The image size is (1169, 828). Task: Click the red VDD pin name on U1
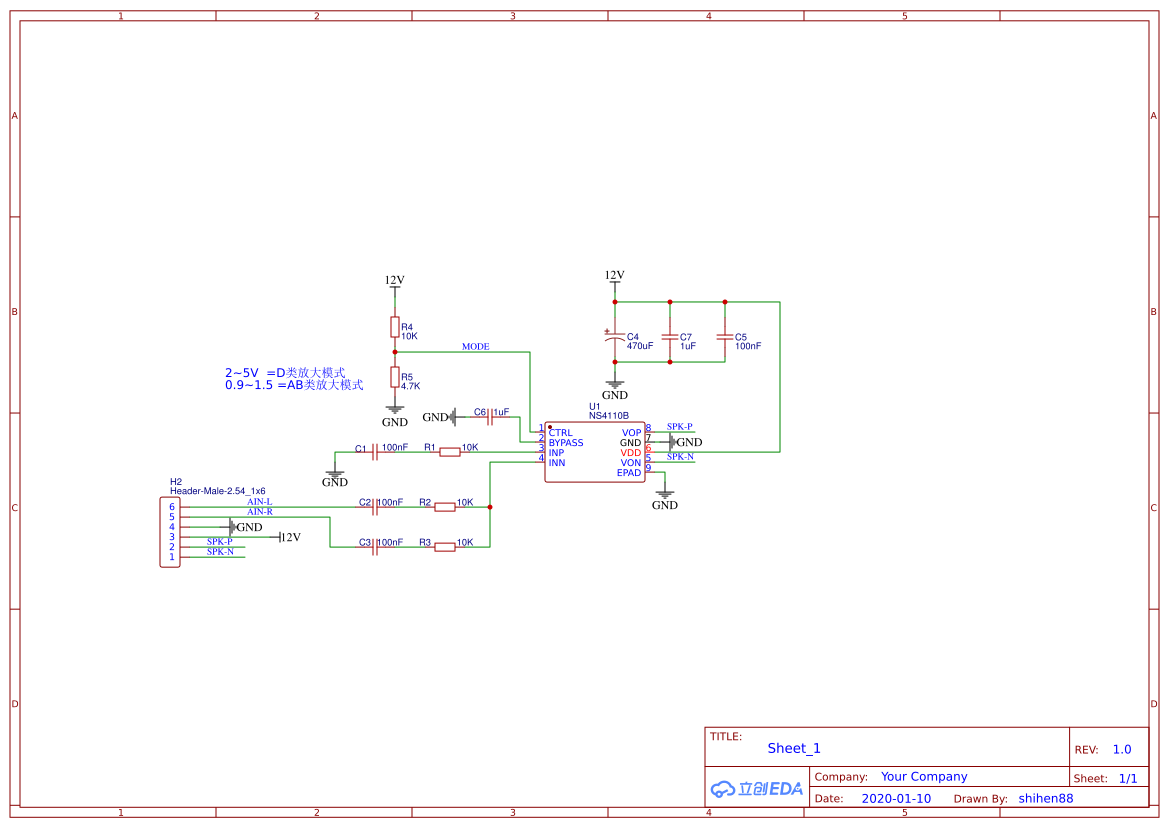(x=631, y=452)
